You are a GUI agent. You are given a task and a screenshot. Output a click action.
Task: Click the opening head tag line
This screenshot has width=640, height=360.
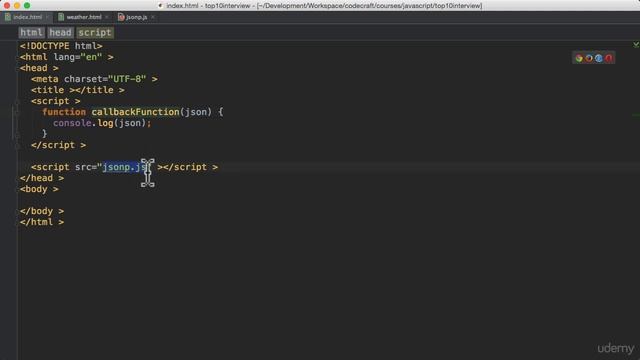tap(39, 68)
